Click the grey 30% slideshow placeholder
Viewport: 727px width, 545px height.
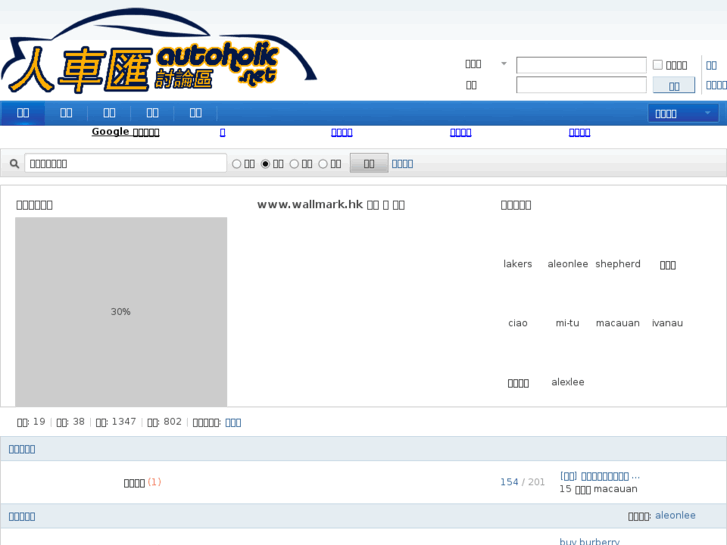tap(121, 311)
